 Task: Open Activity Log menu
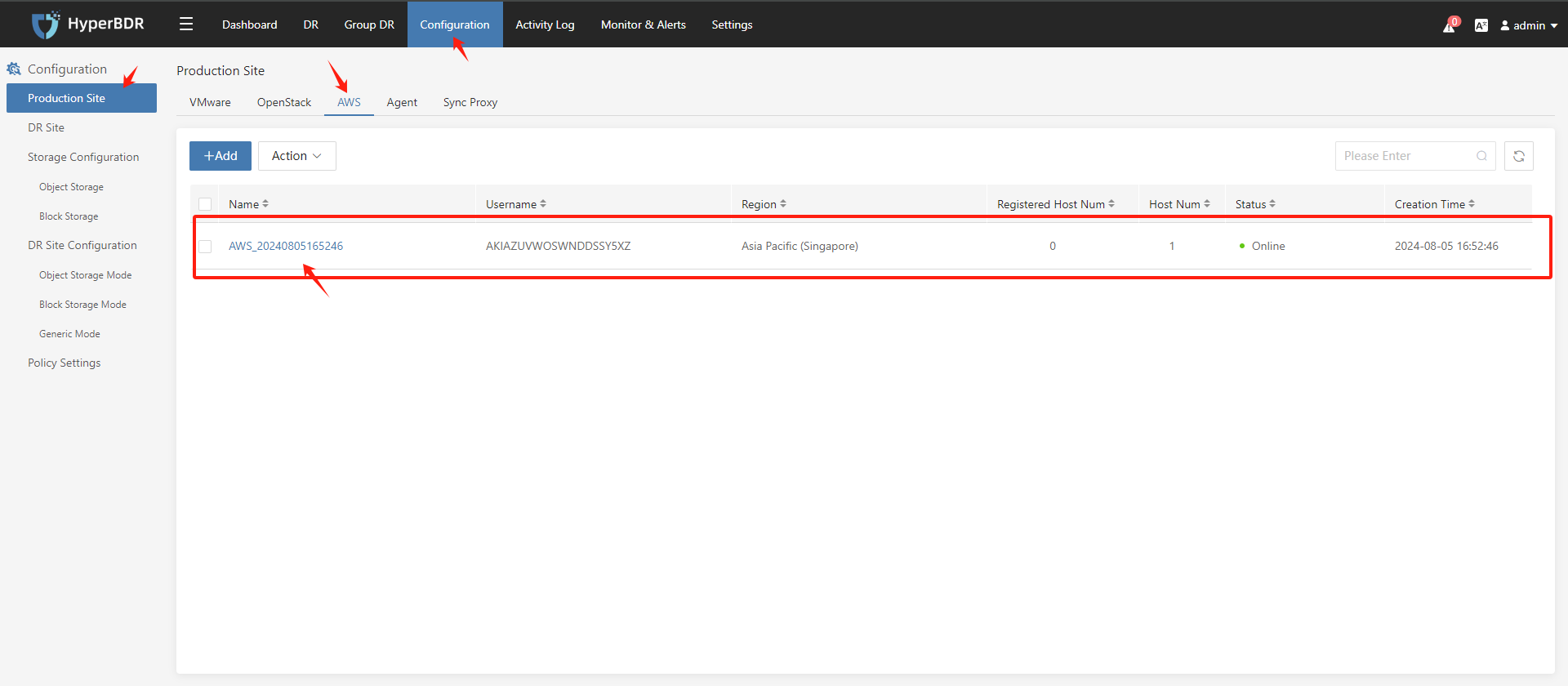545,24
